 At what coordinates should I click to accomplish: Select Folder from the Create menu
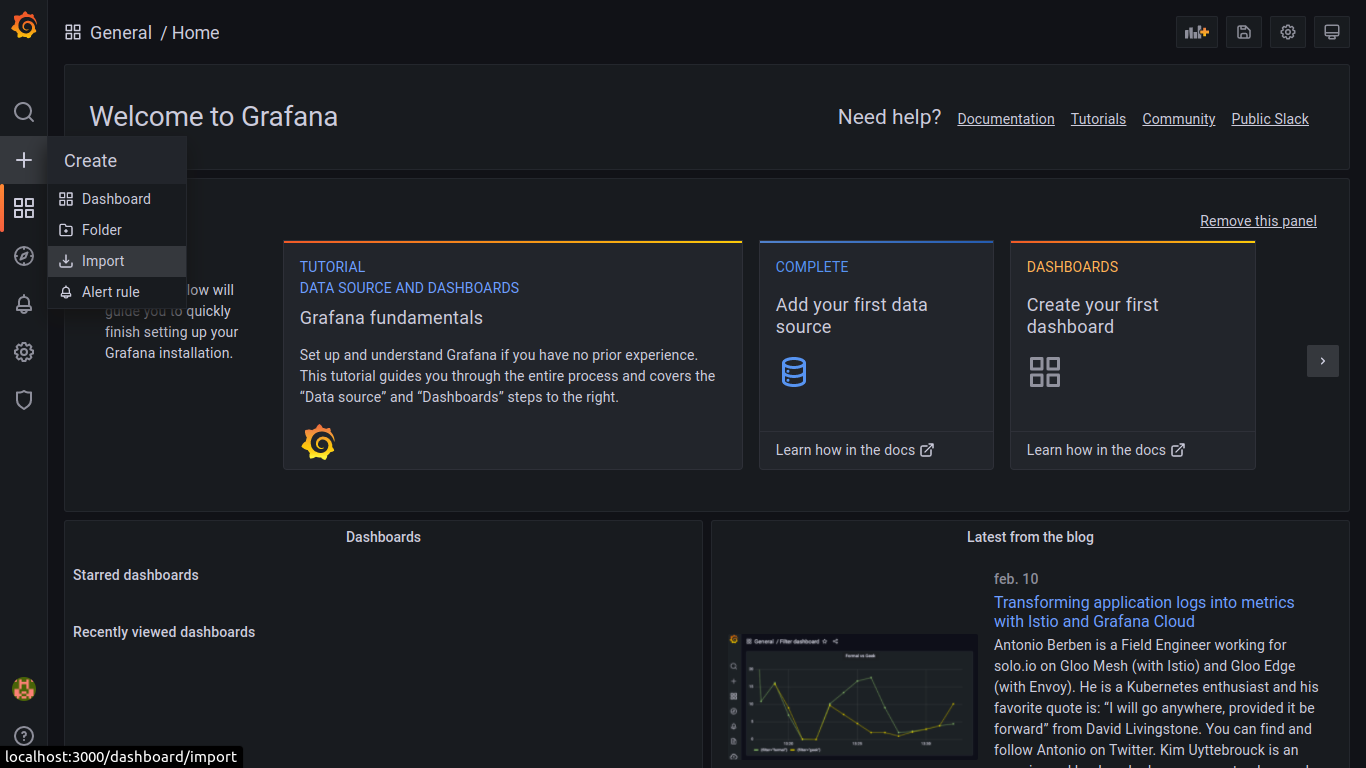point(102,230)
